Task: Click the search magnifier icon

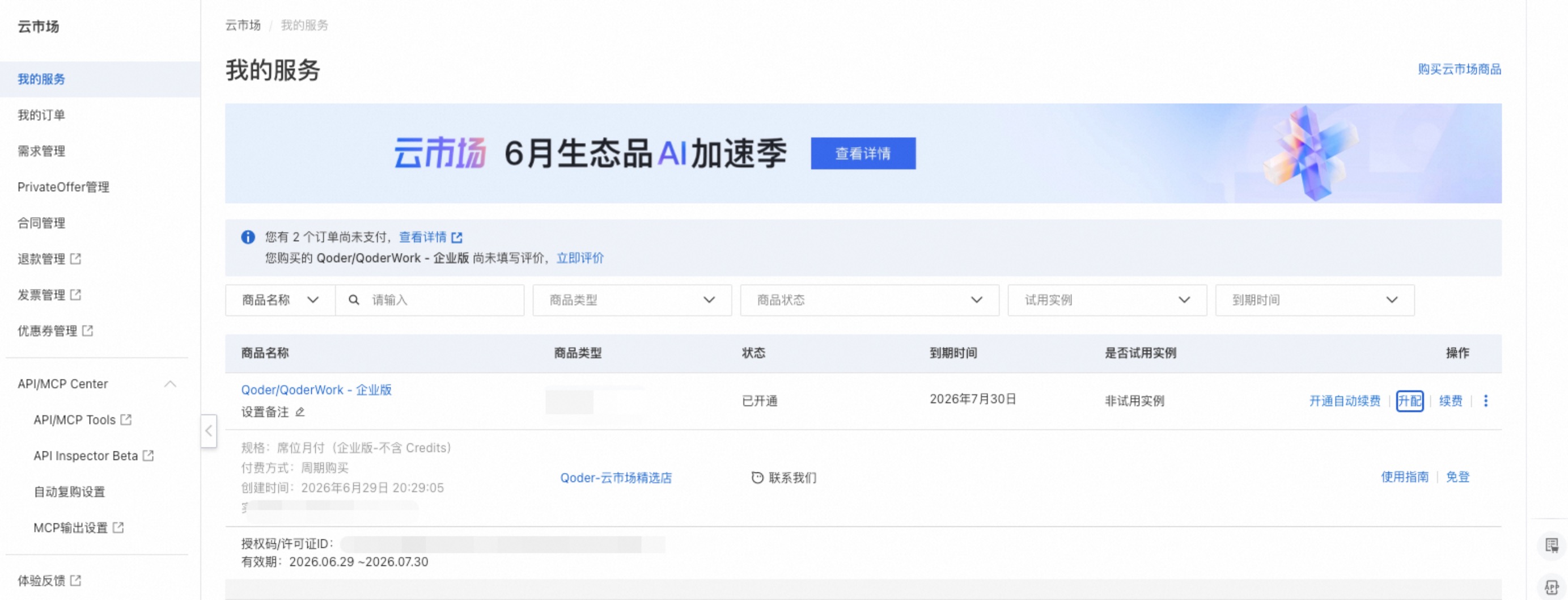Action: pyautogui.click(x=354, y=299)
